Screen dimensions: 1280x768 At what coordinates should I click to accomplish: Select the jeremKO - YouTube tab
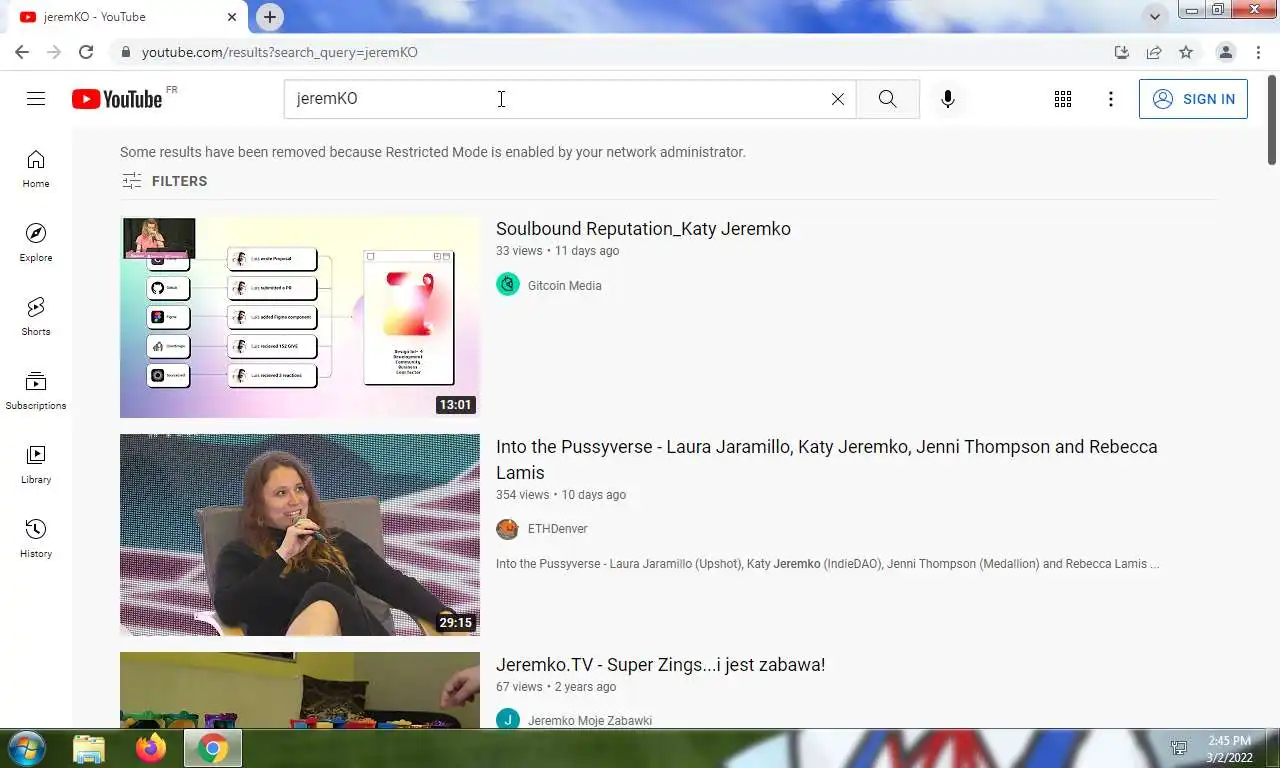[126, 17]
